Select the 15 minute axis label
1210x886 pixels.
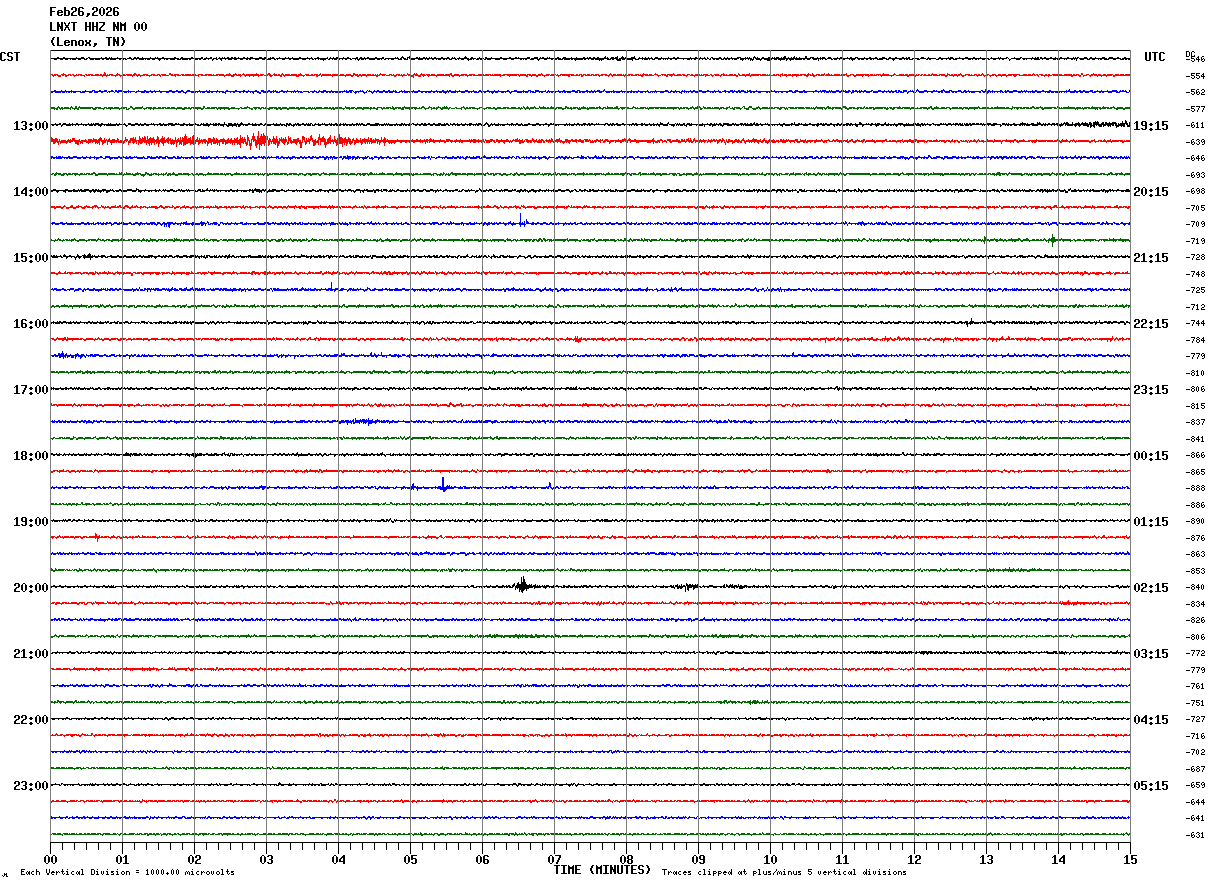(1130, 860)
